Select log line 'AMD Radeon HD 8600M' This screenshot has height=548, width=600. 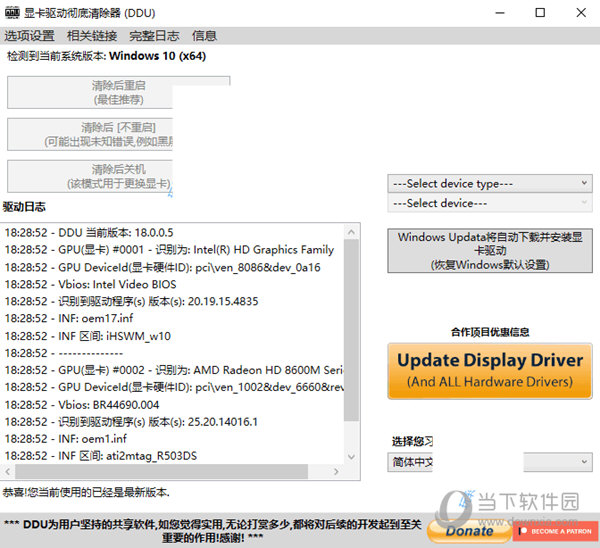pyautogui.click(x=174, y=370)
